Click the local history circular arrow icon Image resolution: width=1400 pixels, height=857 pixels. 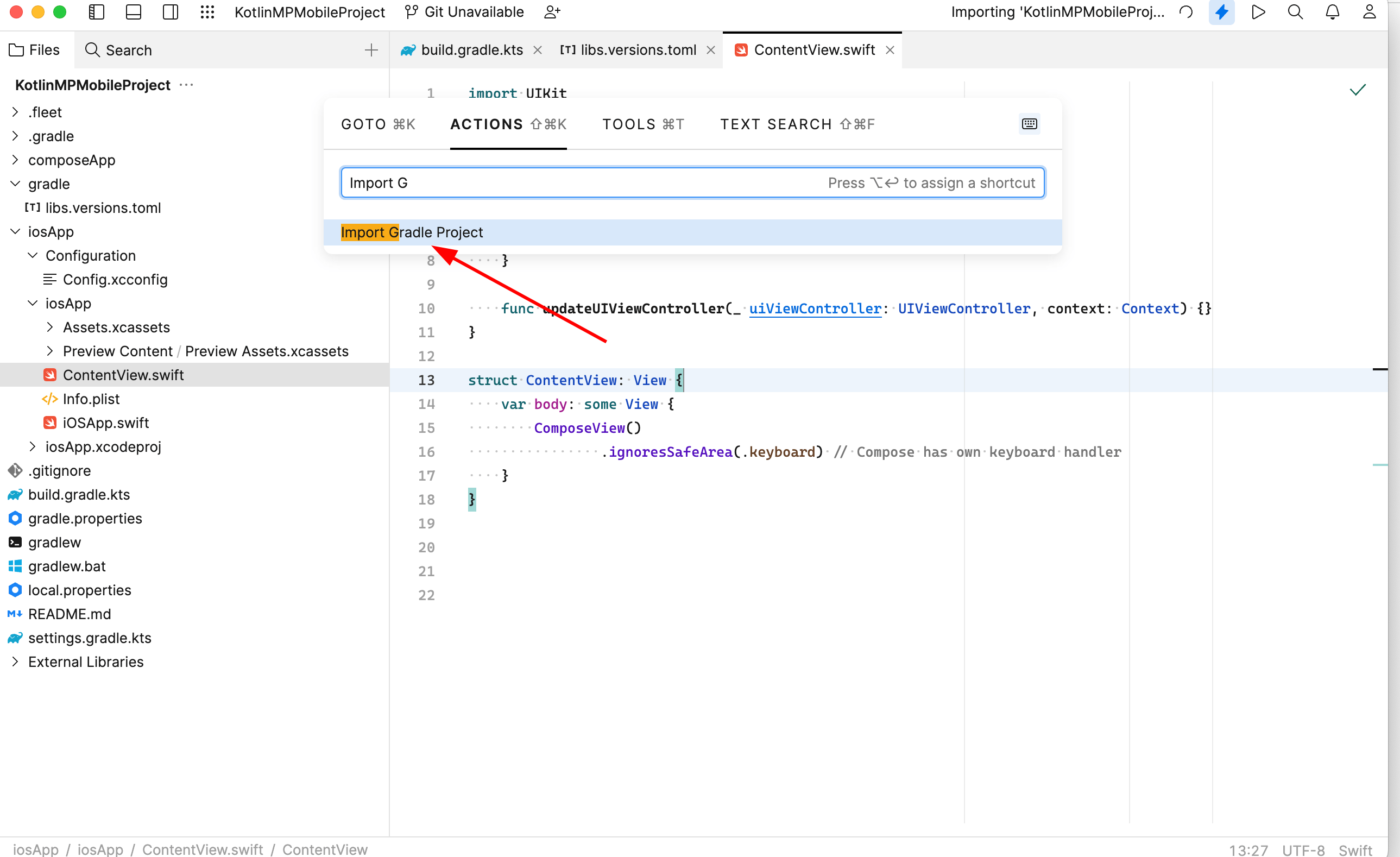(1186, 11)
